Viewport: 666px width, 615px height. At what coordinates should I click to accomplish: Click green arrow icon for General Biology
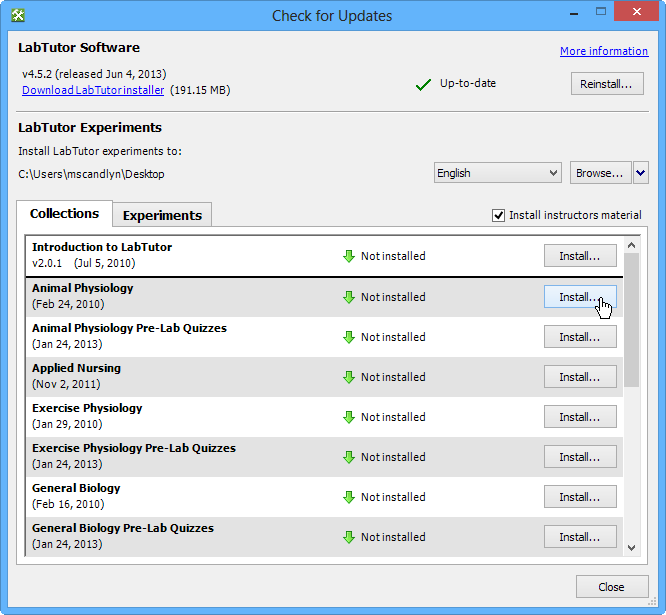[x=349, y=497]
